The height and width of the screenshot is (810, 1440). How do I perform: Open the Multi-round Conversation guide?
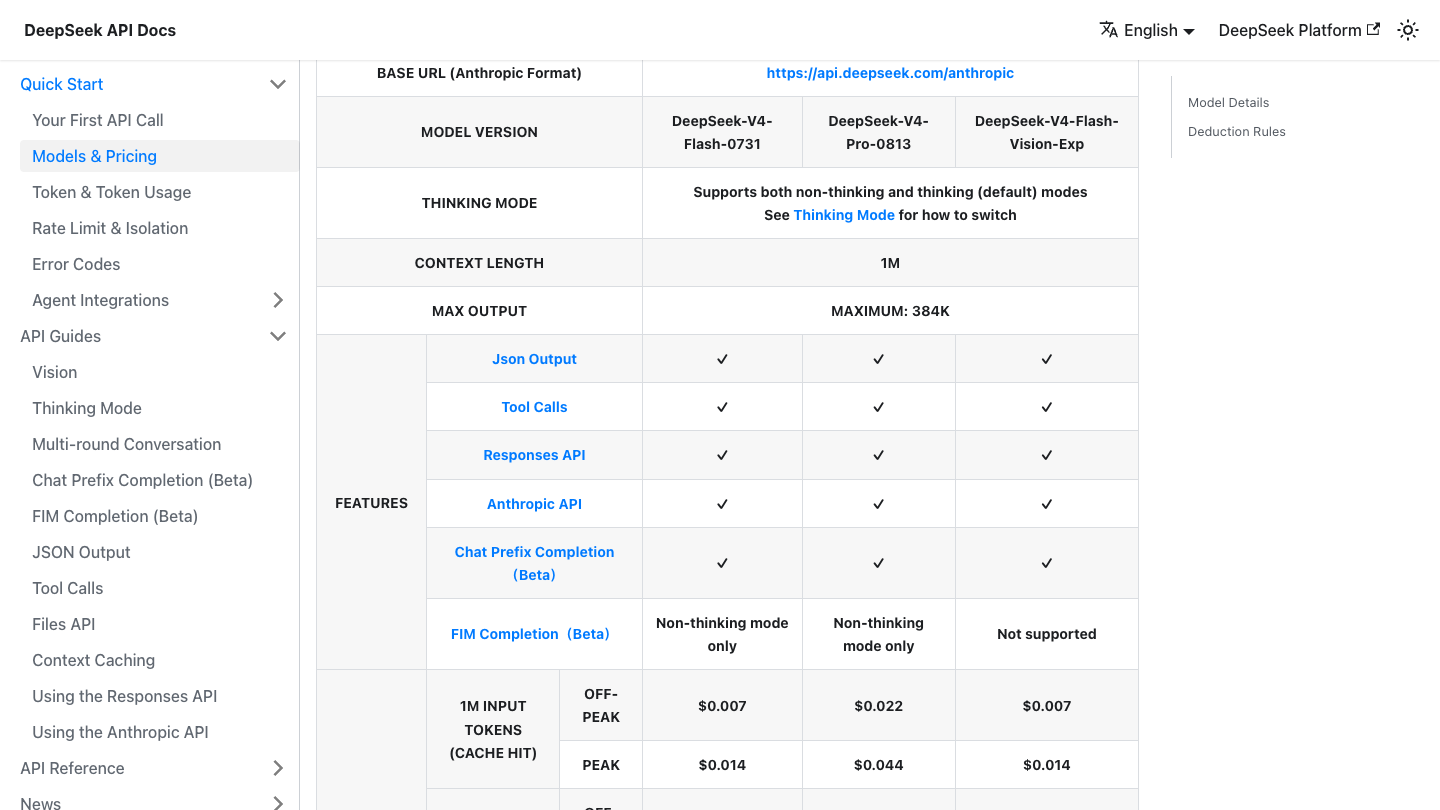(x=127, y=444)
